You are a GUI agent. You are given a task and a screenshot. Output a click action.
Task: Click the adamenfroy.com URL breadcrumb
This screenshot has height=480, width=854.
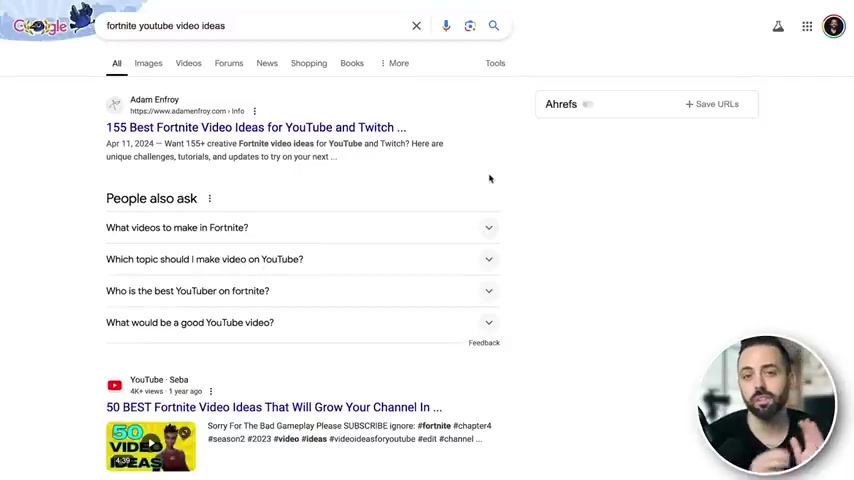[187, 111]
